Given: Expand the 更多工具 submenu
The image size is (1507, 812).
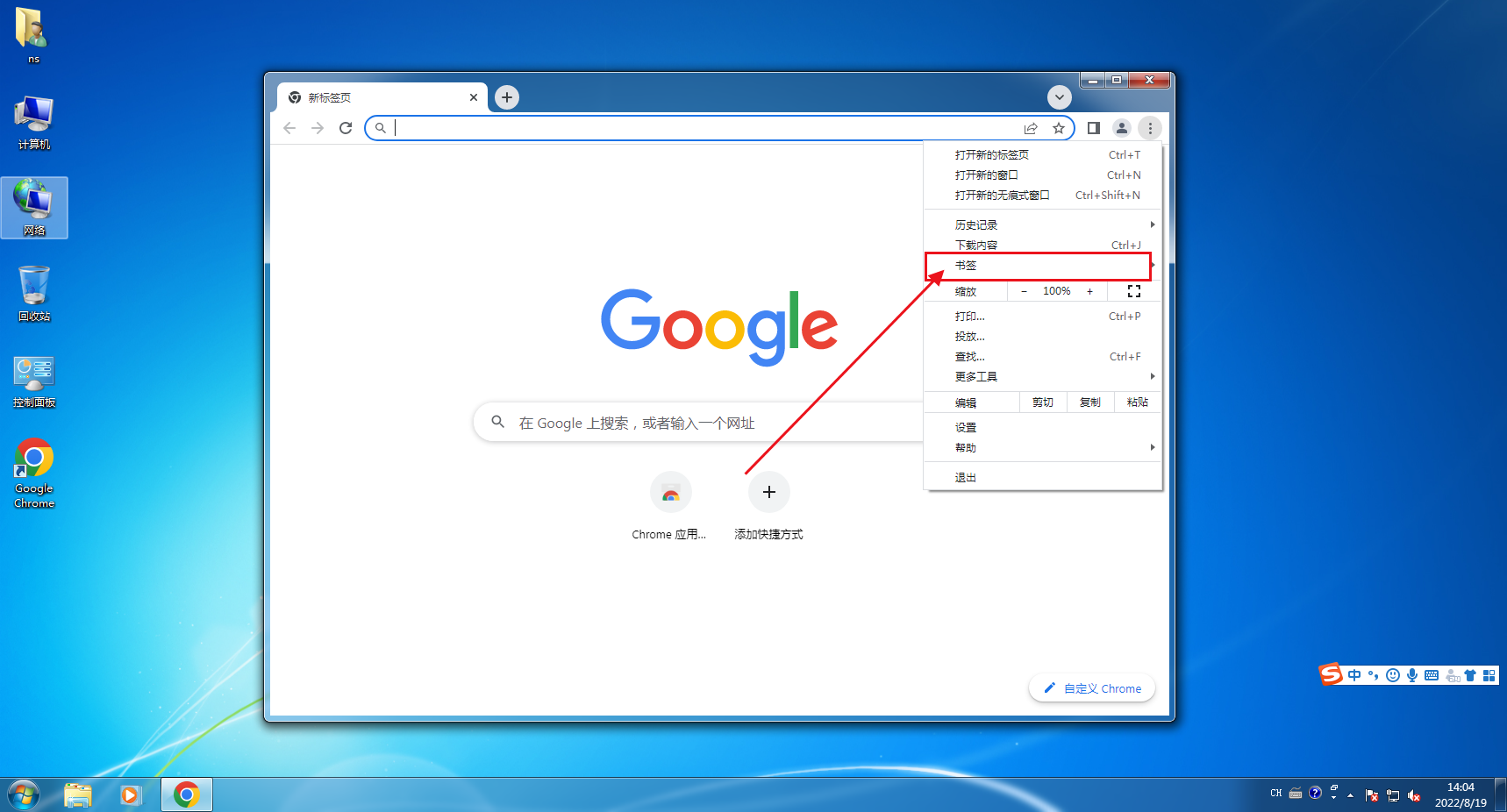Looking at the screenshot, I should click(1043, 377).
